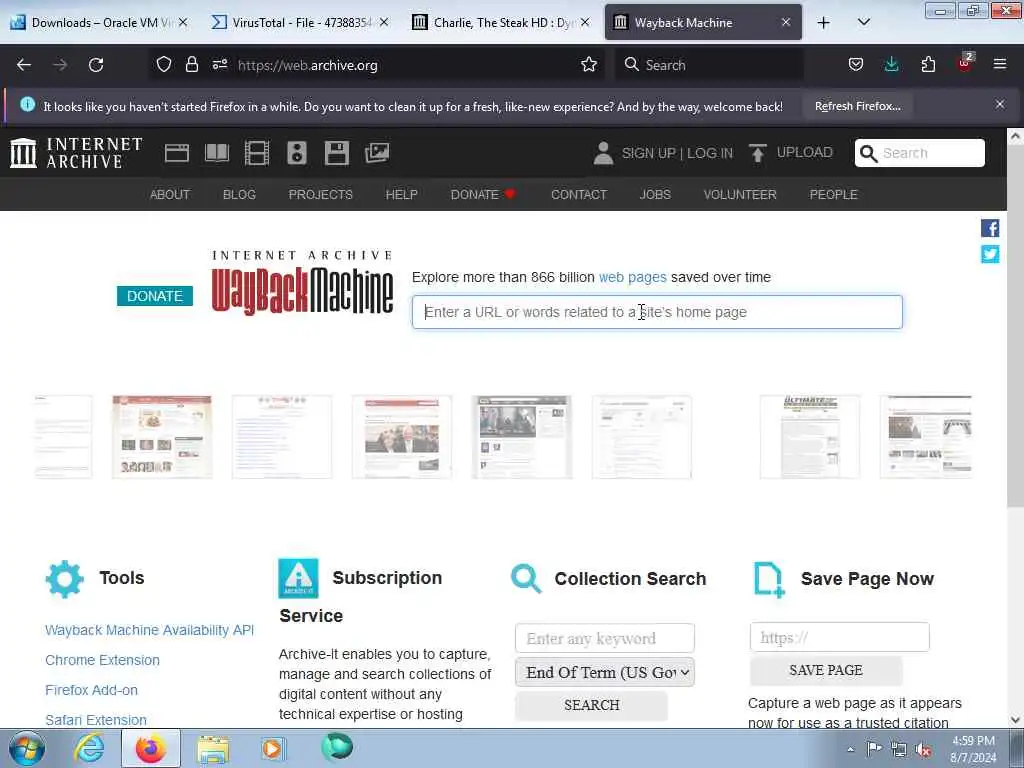Click the Internet Archive logo
Viewport: 1024px width, 768px height.
pyautogui.click(x=76, y=153)
